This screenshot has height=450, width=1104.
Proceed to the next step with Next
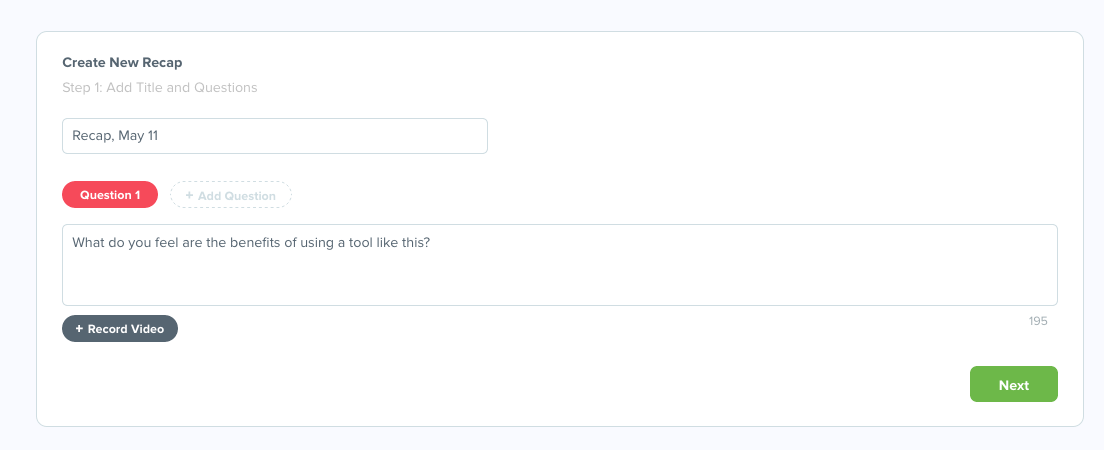point(1013,385)
